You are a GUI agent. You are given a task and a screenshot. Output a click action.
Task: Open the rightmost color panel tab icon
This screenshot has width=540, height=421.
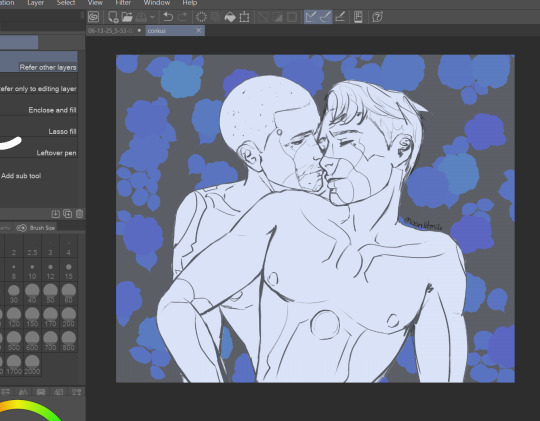[x=77, y=392]
